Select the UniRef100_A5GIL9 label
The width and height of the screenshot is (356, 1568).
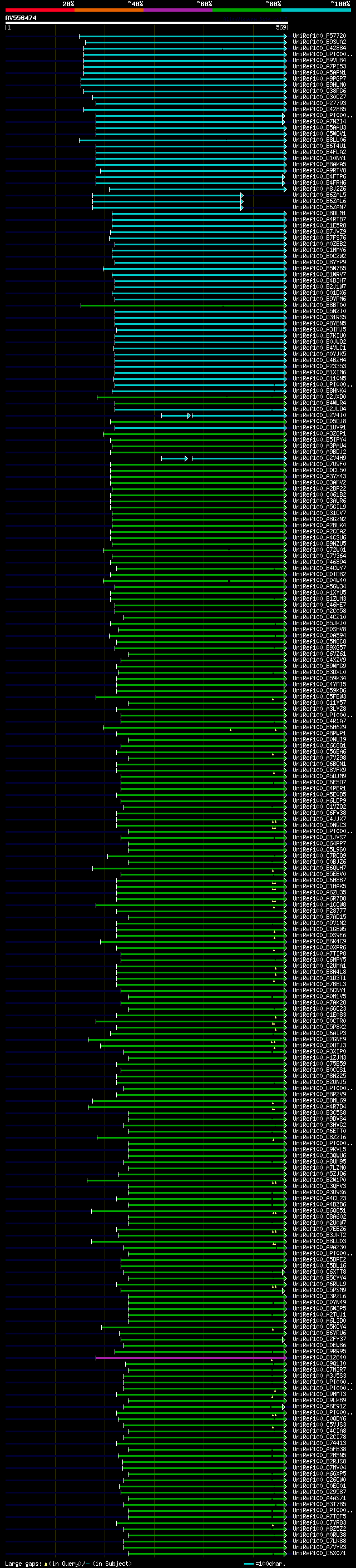pyautogui.click(x=319, y=507)
